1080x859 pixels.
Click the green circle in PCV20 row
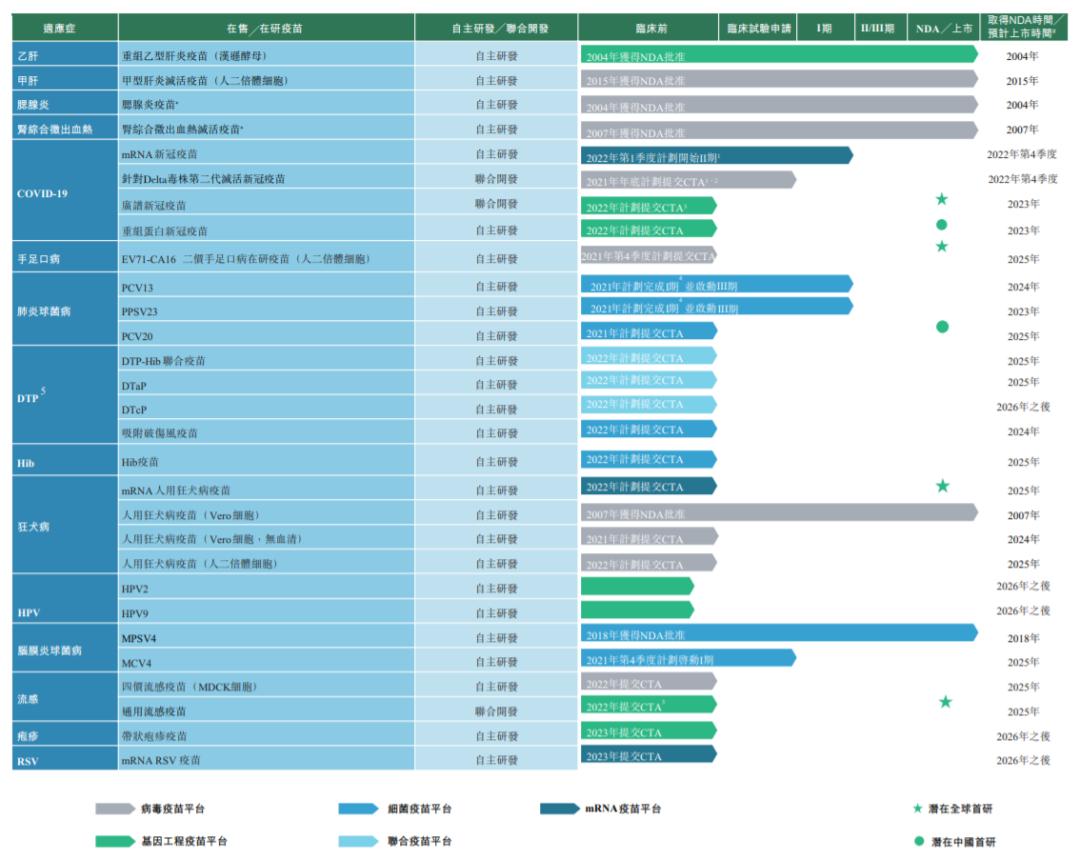click(942, 327)
